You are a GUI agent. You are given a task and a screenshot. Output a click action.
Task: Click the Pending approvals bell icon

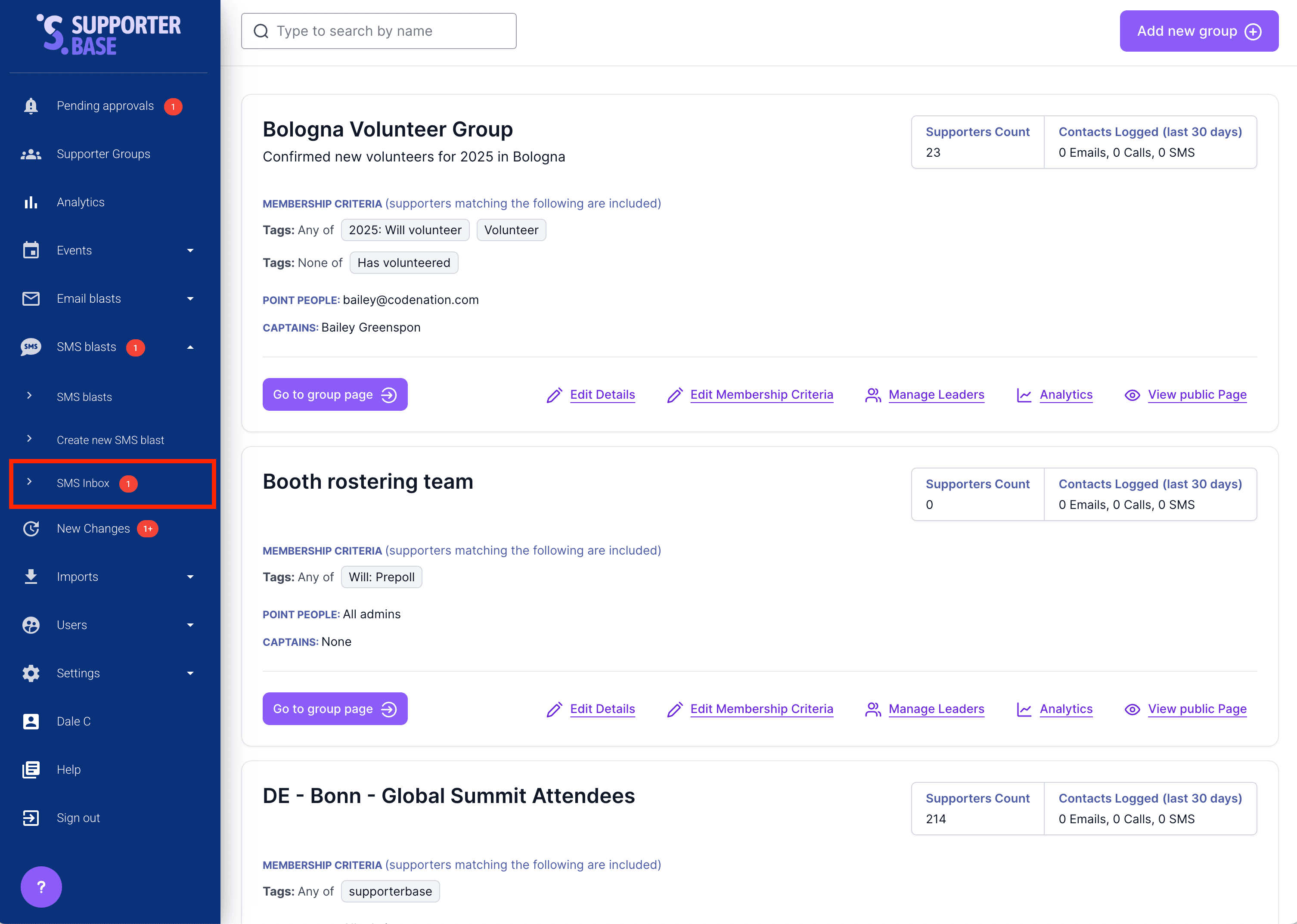coord(31,106)
